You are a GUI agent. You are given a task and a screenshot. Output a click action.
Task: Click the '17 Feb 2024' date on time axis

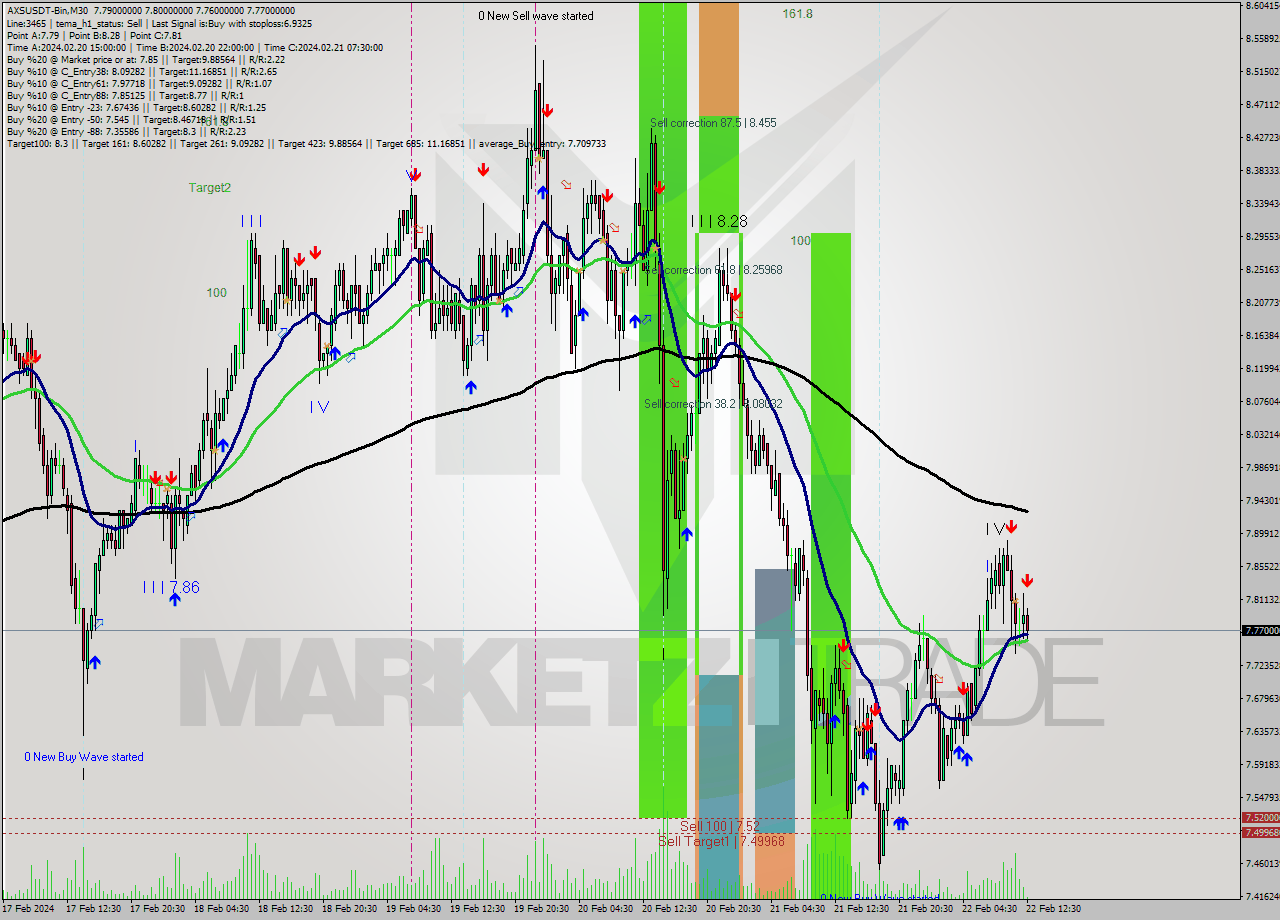[x=28, y=908]
